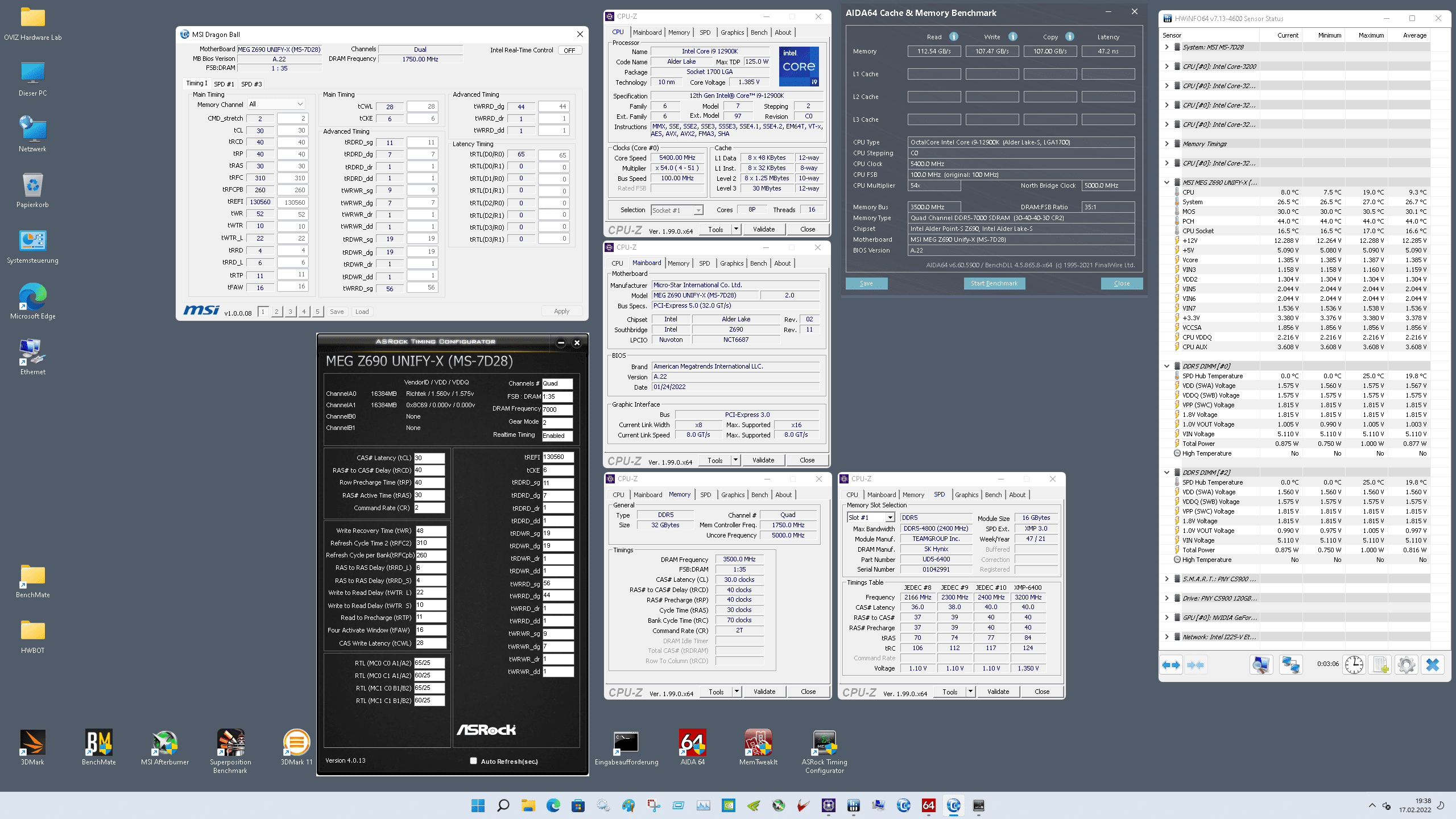Screen dimensions: 1456x819
Task: Open Windows Start button on taskbar
Action: (x=478, y=805)
